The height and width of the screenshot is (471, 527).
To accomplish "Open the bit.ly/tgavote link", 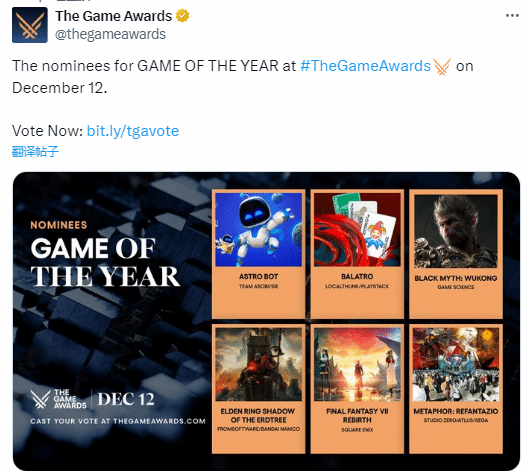I will 133,131.
